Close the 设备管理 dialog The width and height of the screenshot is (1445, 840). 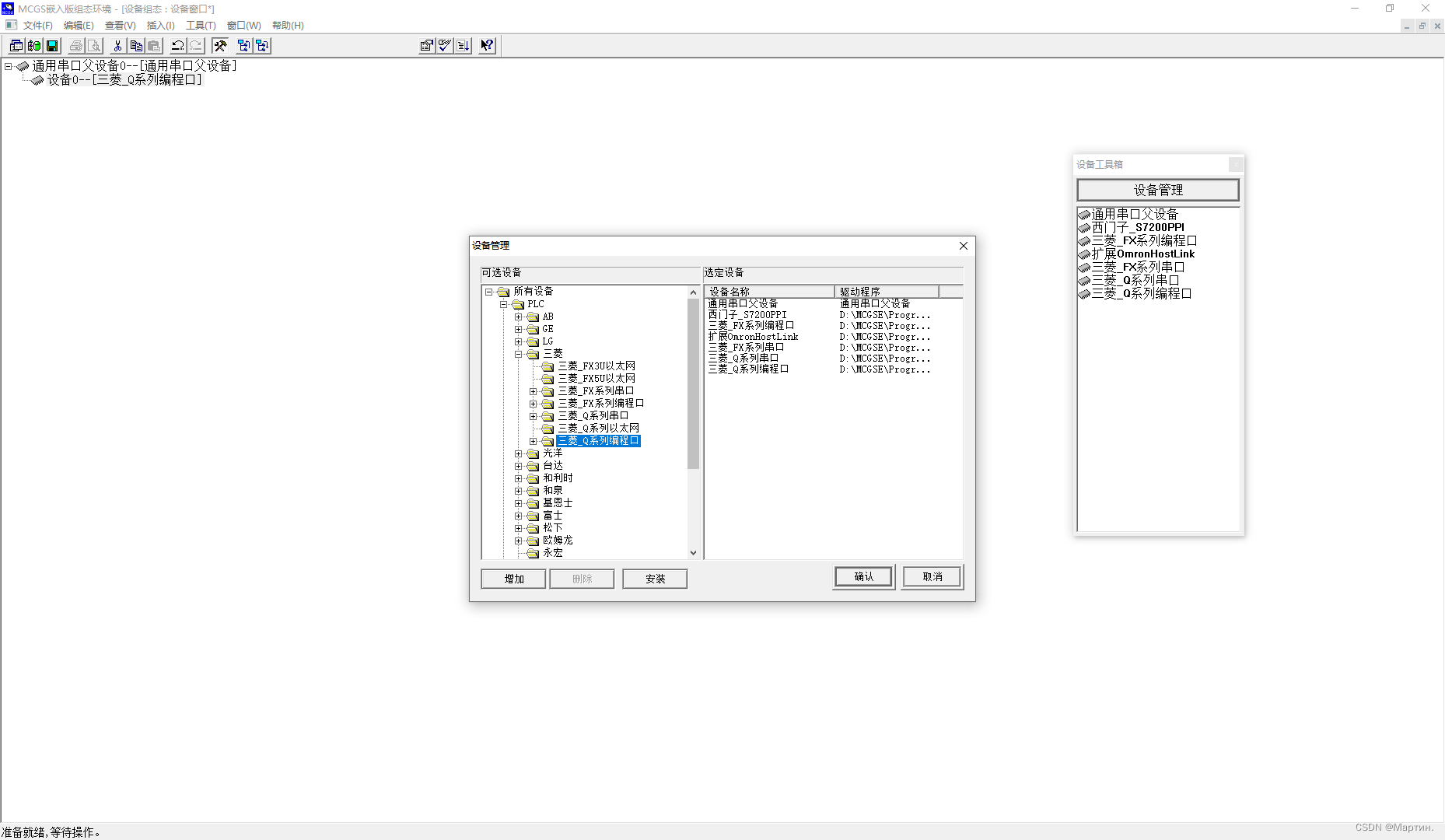964,246
